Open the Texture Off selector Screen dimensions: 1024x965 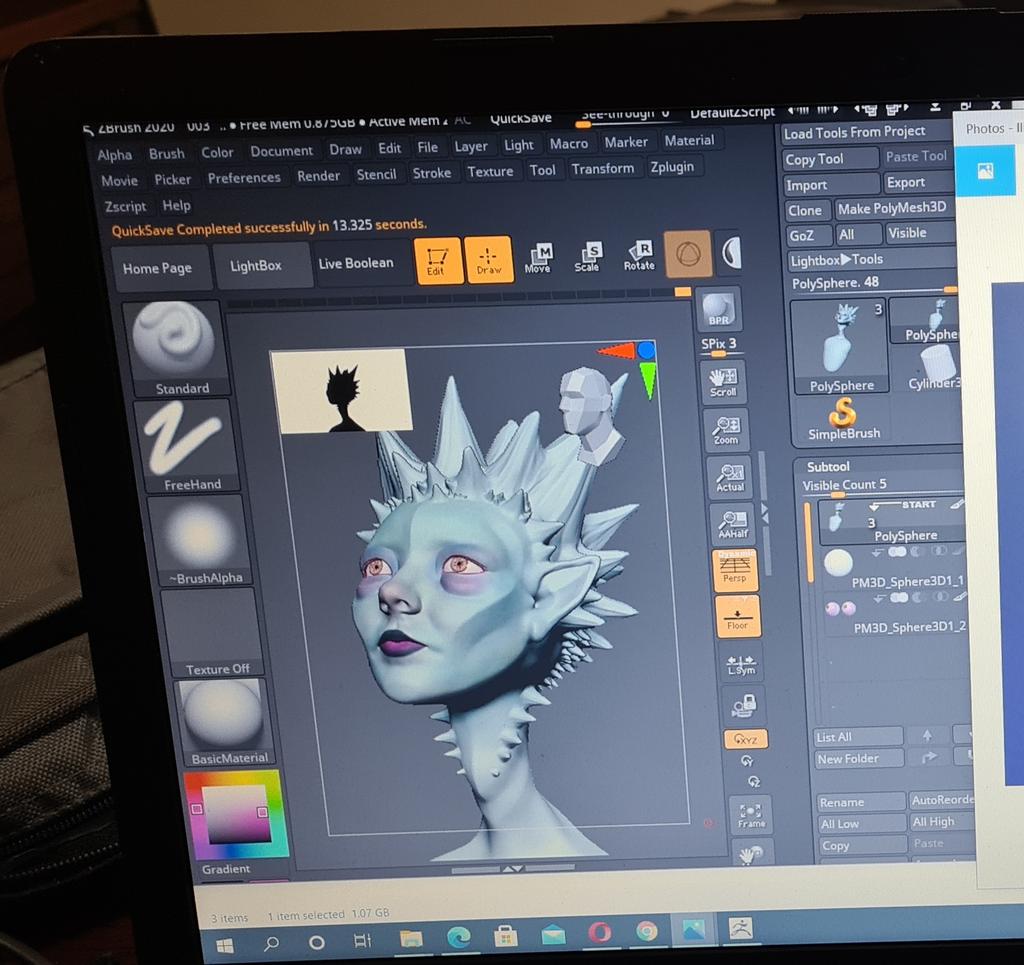tap(213, 633)
